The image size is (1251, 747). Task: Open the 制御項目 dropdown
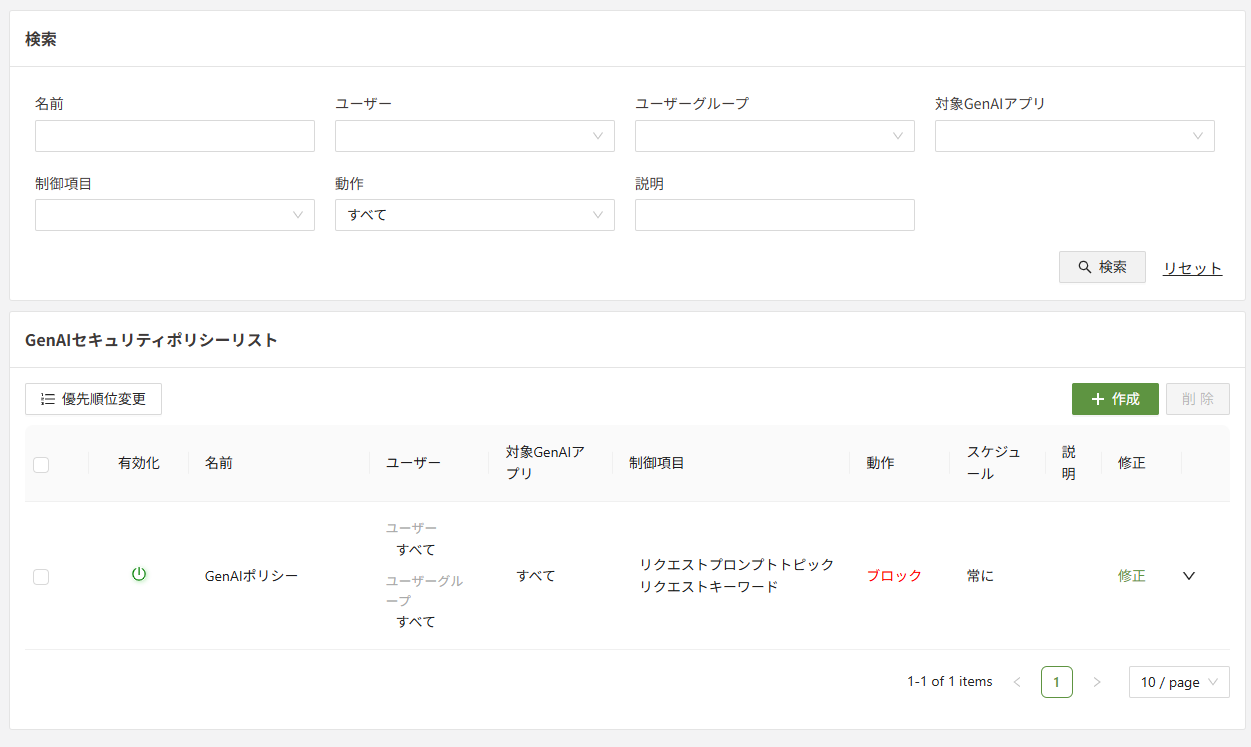click(174, 215)
